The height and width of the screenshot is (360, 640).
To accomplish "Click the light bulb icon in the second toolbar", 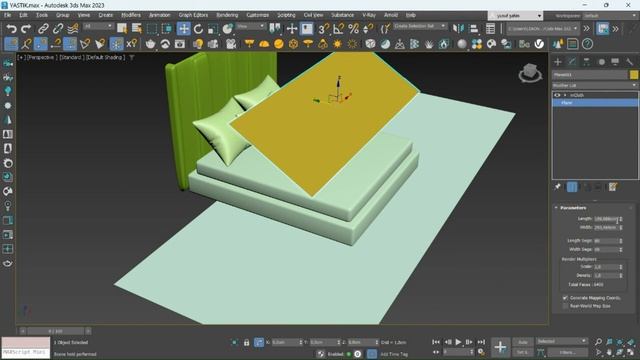I will [x=198, y=44].
